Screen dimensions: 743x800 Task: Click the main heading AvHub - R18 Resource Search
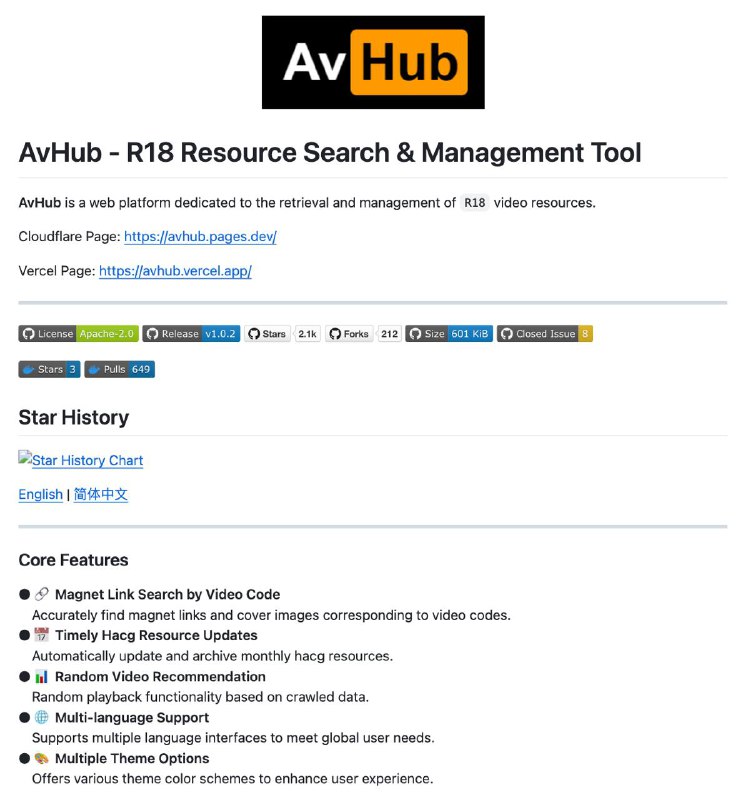(330, 153)
